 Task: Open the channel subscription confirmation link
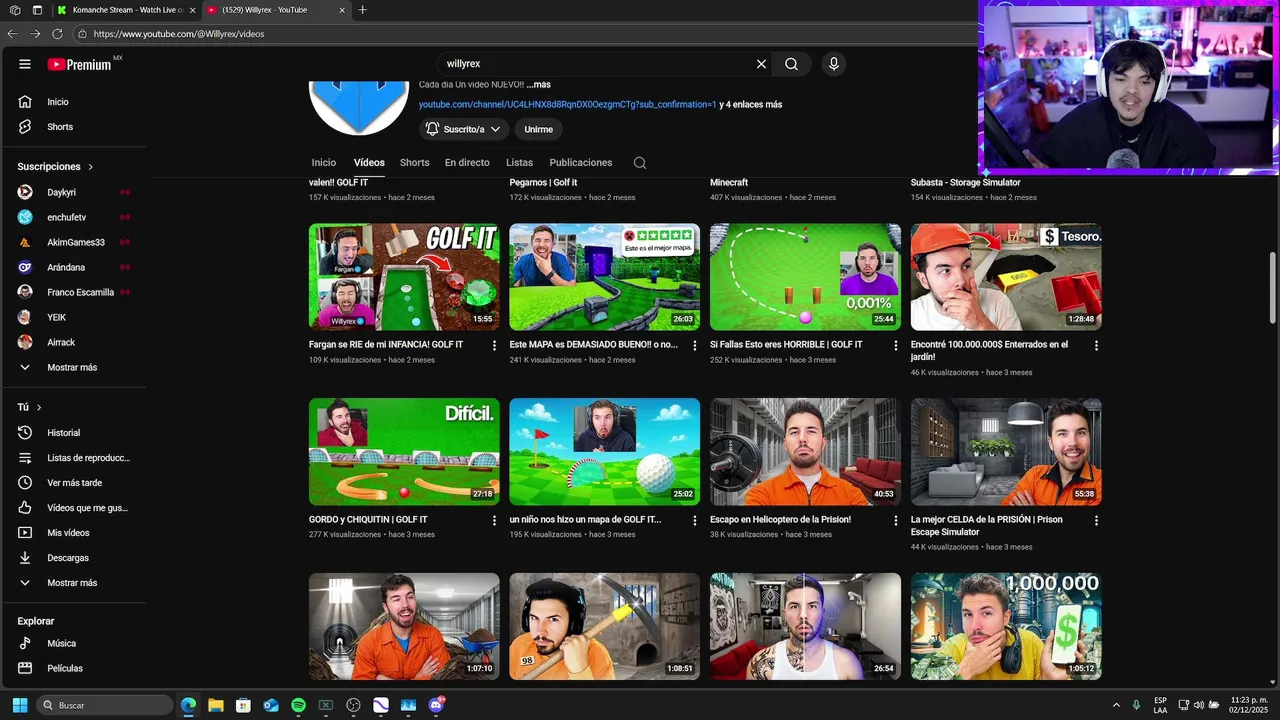click(x=567, y=104)
